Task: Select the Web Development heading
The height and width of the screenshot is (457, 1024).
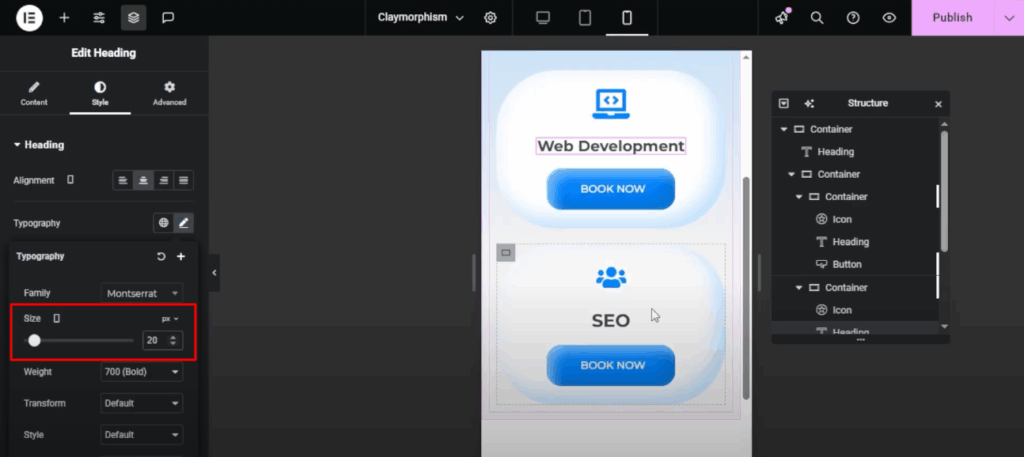Action: coord(611,146)
